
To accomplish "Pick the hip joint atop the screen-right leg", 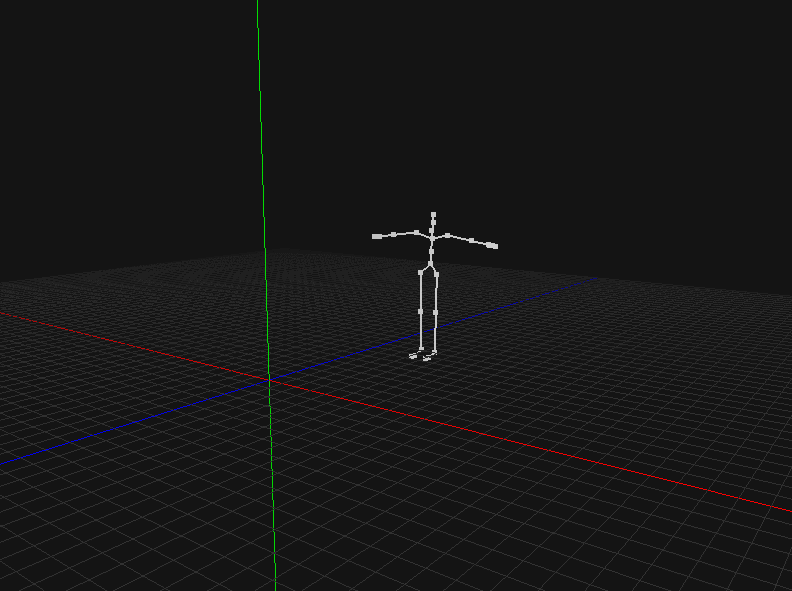I will [x=436, y=274].
